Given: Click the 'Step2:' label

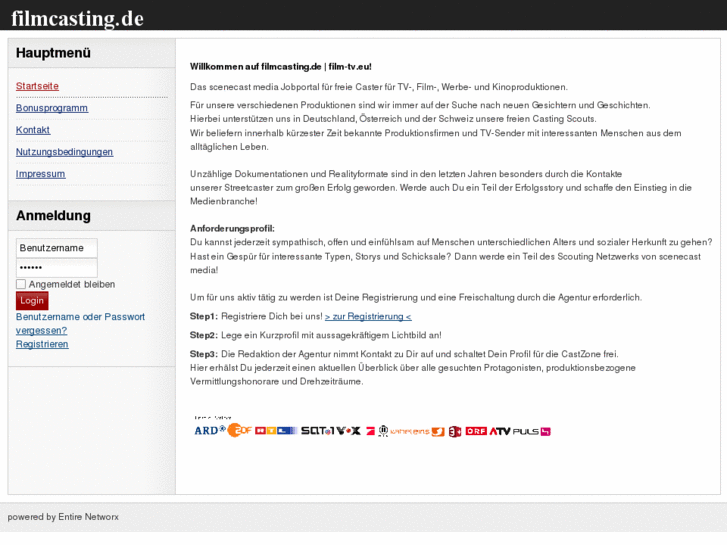Looking at the screenshot, I should click(204, 335).
